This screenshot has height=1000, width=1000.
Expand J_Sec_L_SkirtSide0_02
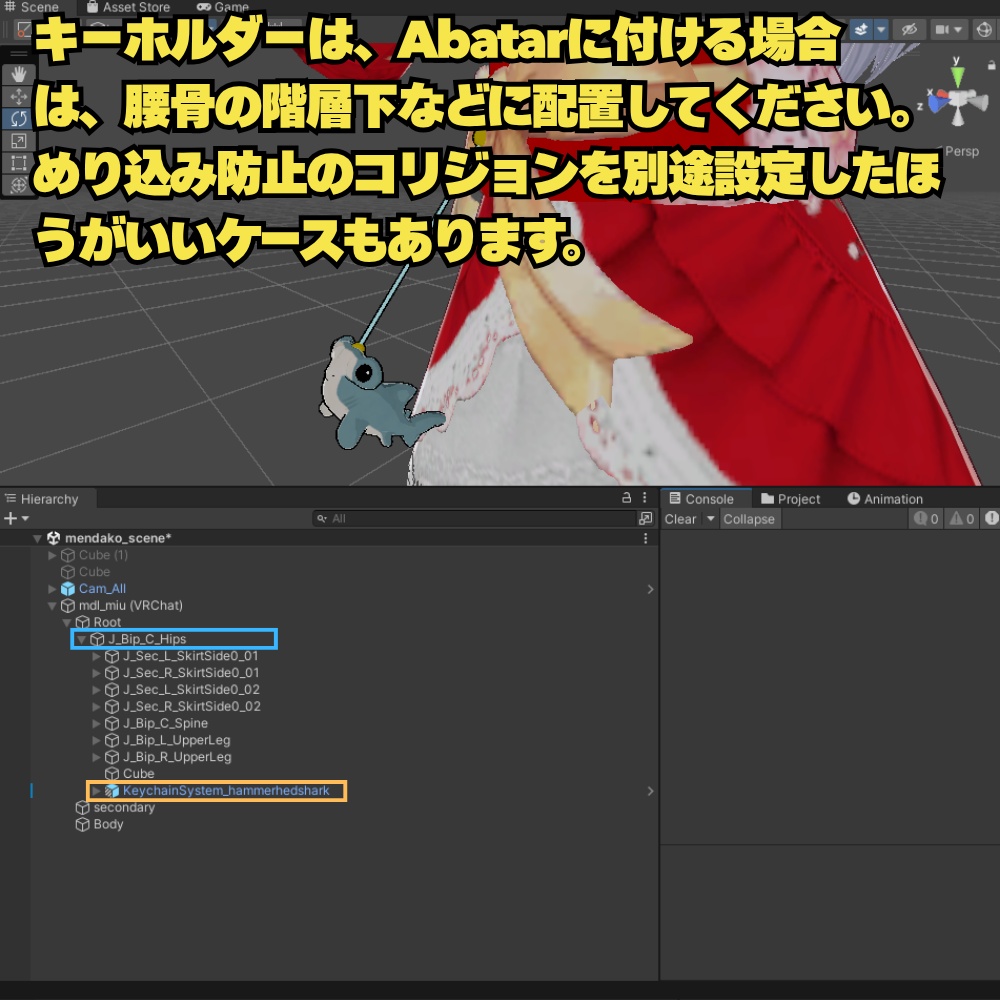tap(96, 689)
